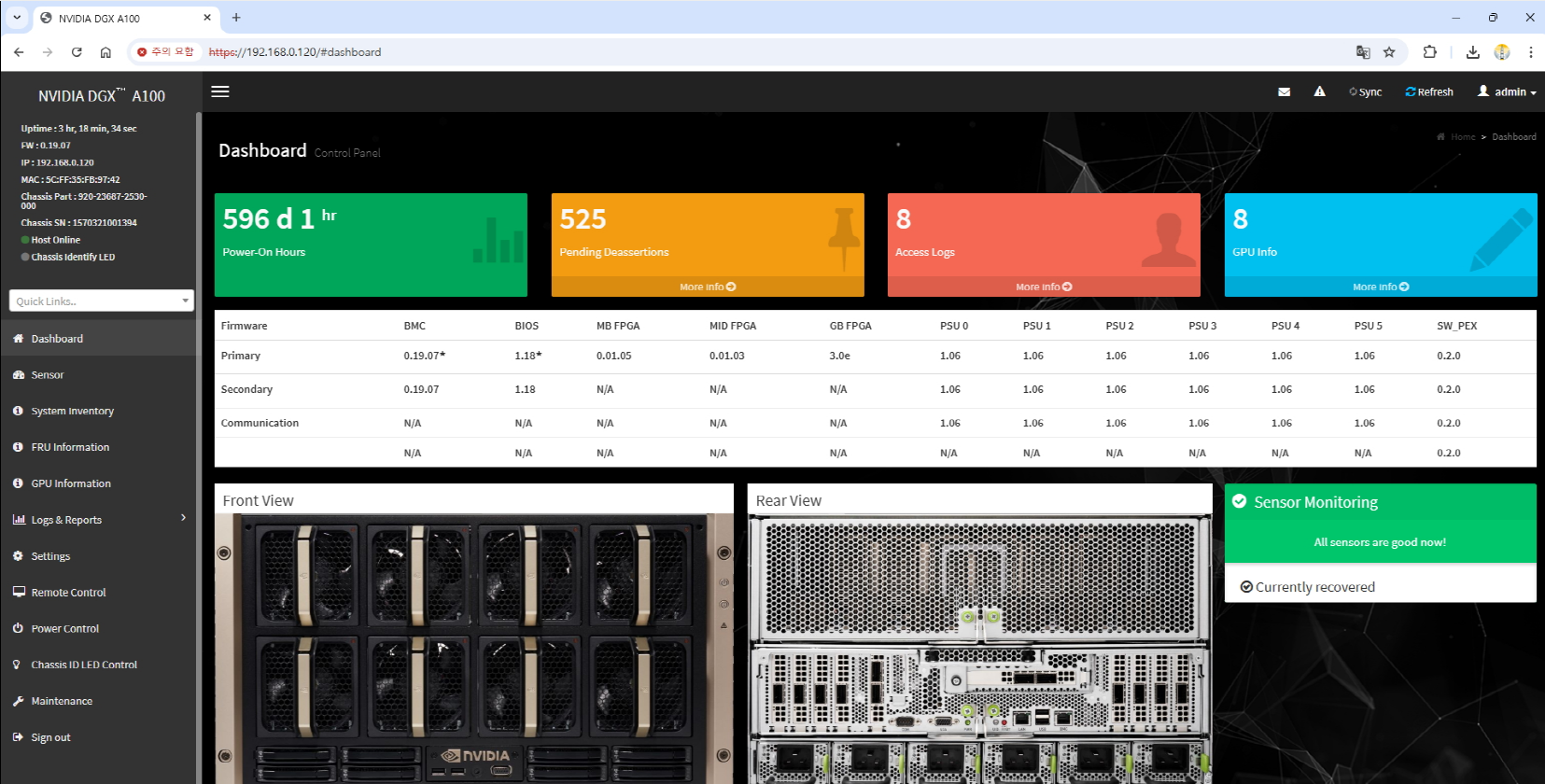Click the Front View chassis image

point(474,649)
